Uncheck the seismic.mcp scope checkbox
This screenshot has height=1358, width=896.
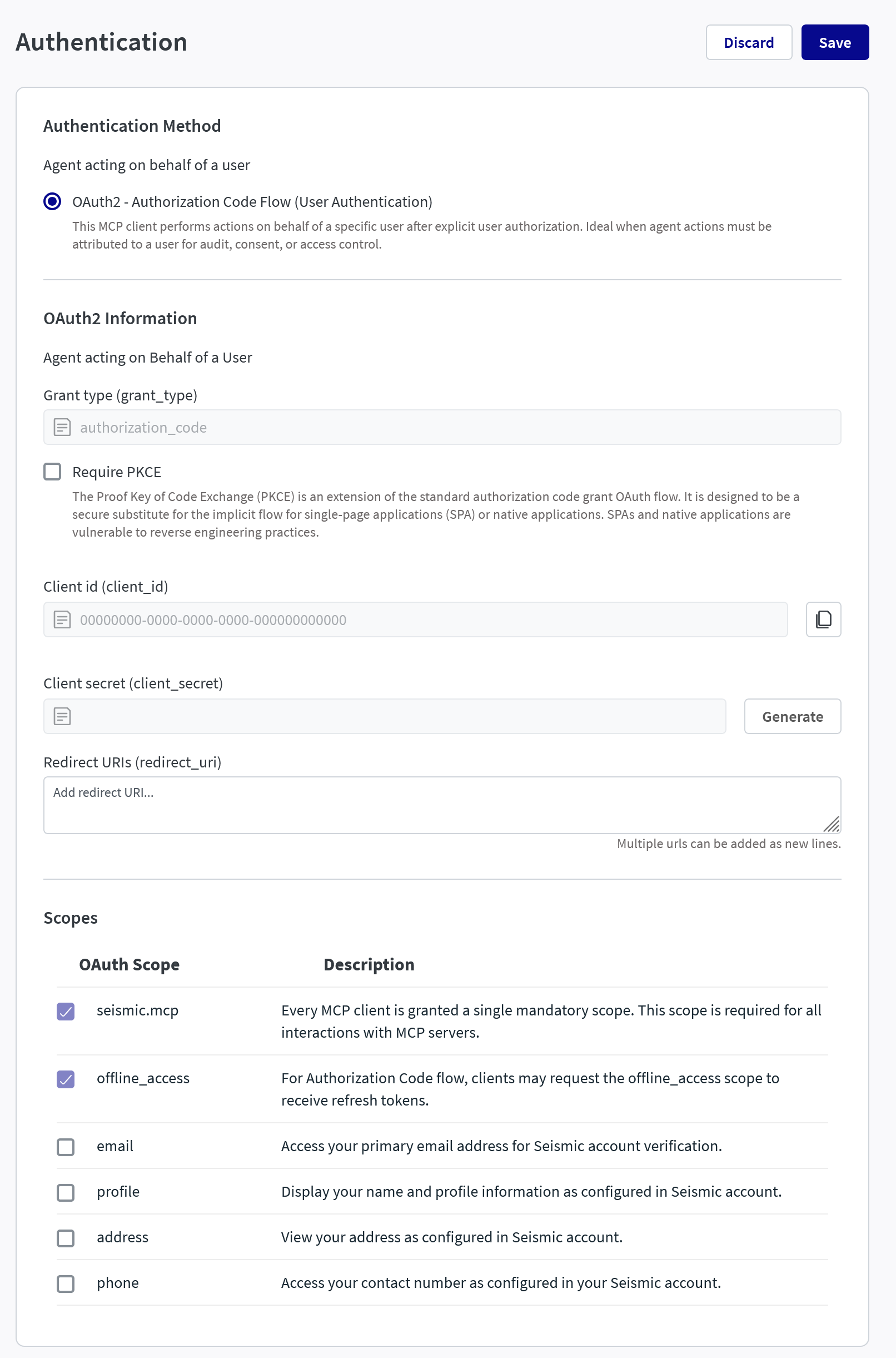[66, 1010]
